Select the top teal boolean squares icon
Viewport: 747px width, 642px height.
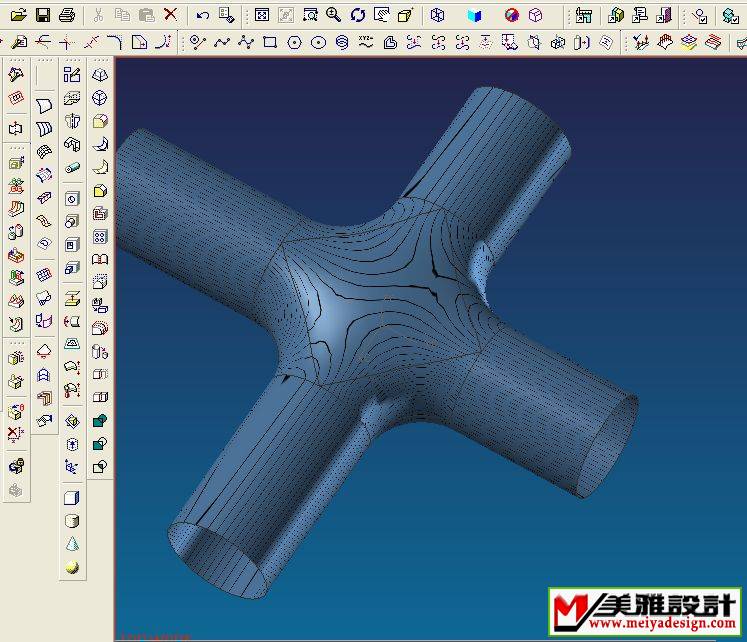[x=100, y=421]
